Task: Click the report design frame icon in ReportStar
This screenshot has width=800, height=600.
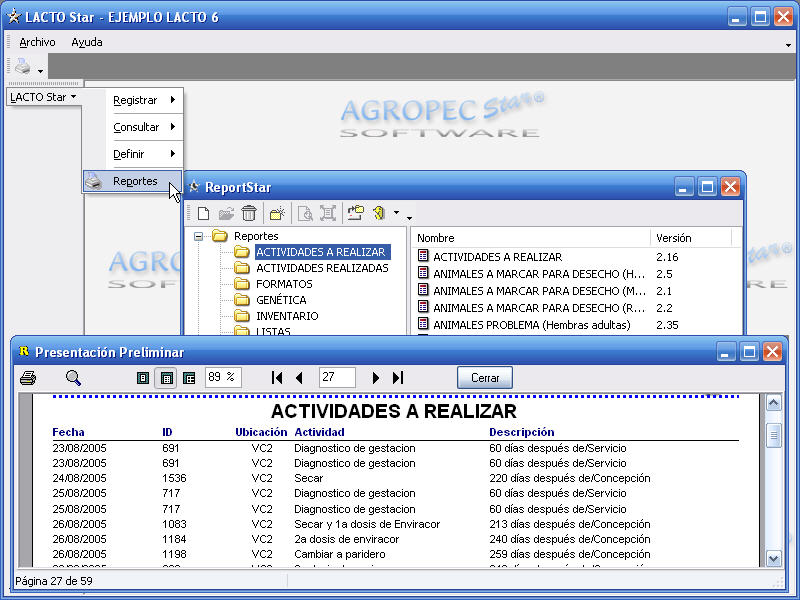Action: [x=328, y=213]
